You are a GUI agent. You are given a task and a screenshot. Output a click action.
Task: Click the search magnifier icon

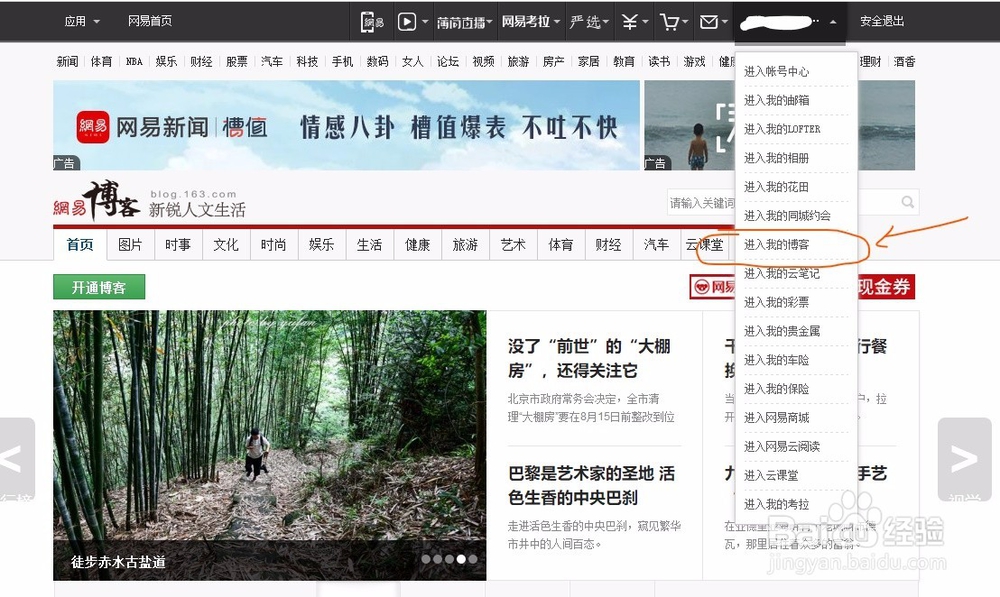[x=908, y=202]
